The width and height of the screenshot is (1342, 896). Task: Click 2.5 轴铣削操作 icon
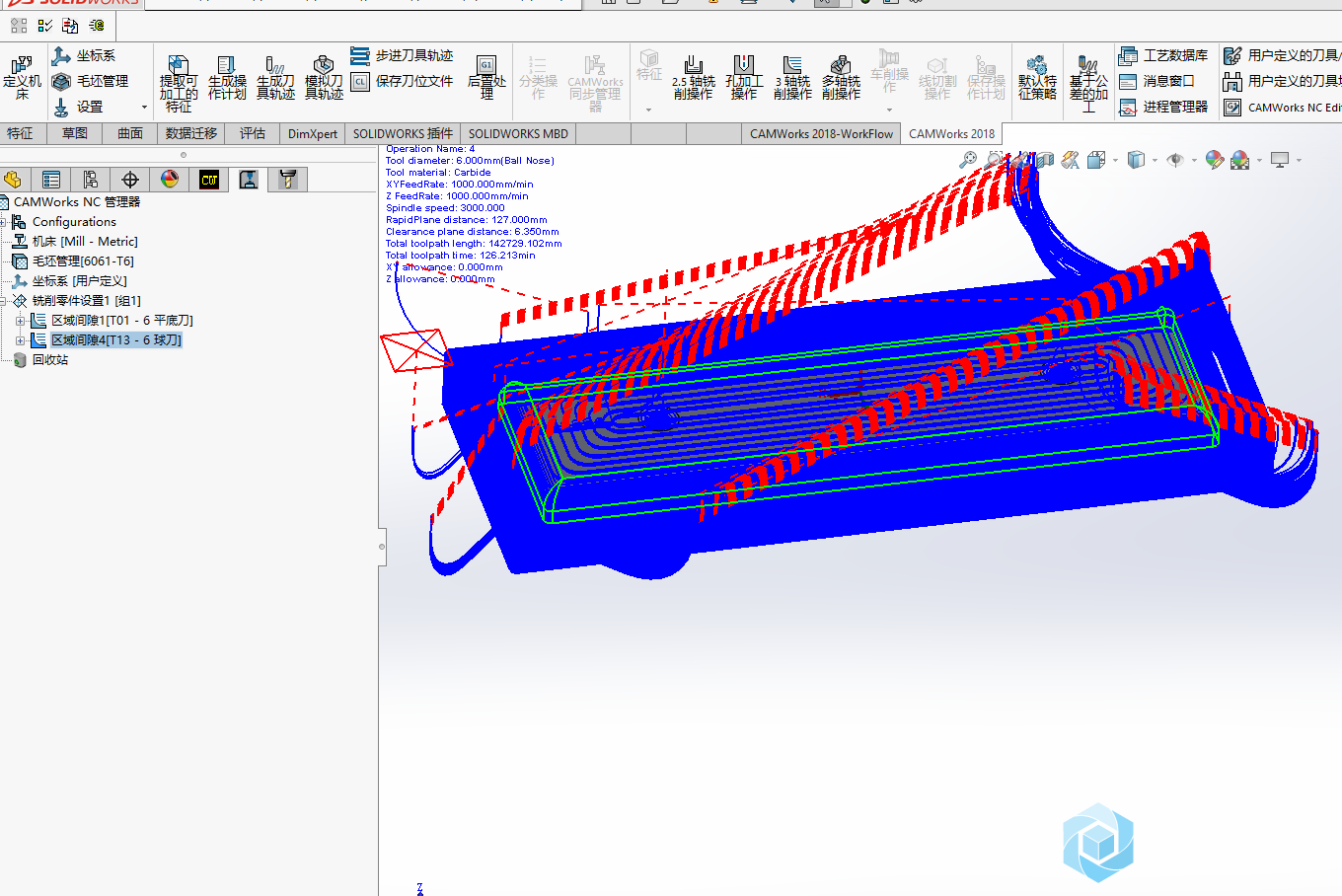click(x=693, y=78)
